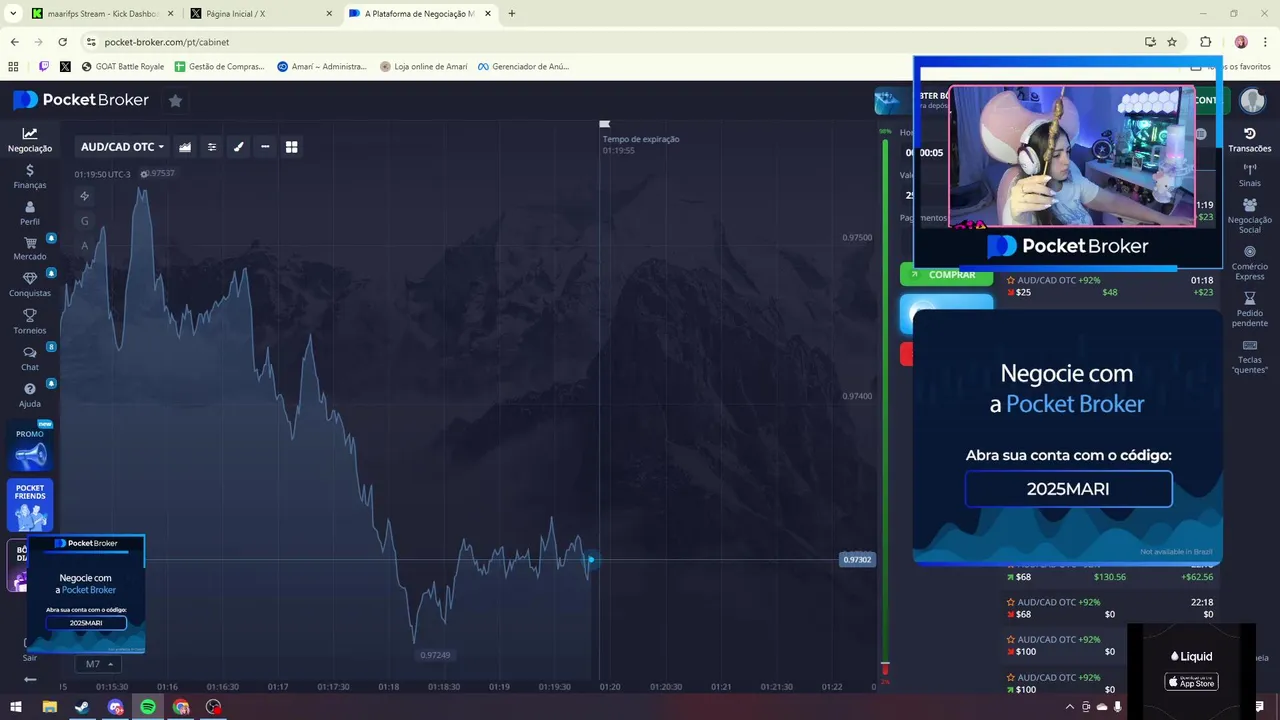Open the Negociação Social panel
This screenshot has width=1280, height=720.
tap(1250, 216)
